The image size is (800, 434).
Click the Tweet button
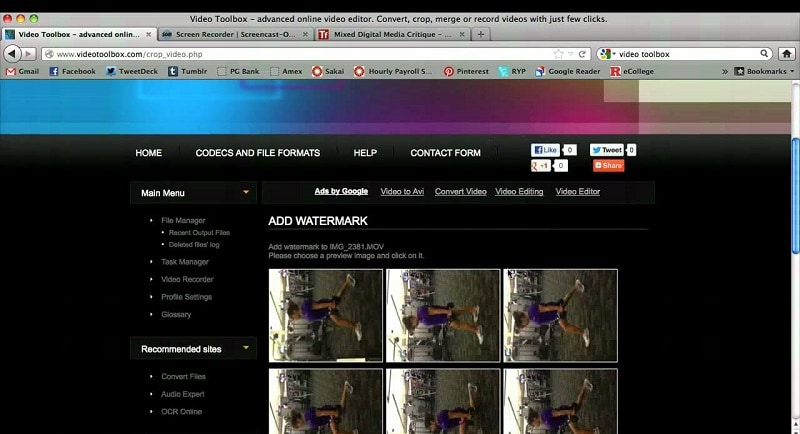tap(607, 150)
